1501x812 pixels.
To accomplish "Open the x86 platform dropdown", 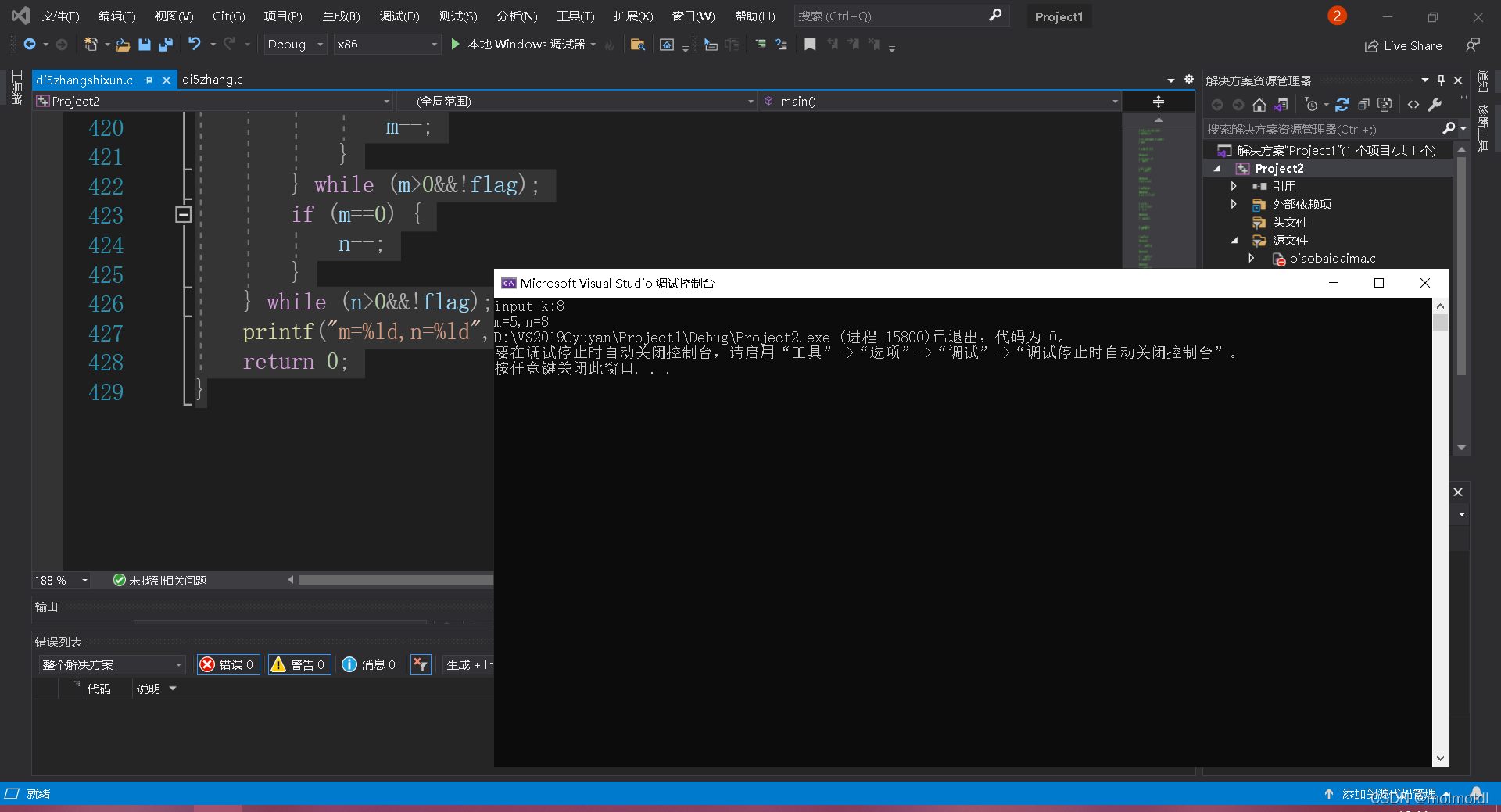I will click(387, 45).
